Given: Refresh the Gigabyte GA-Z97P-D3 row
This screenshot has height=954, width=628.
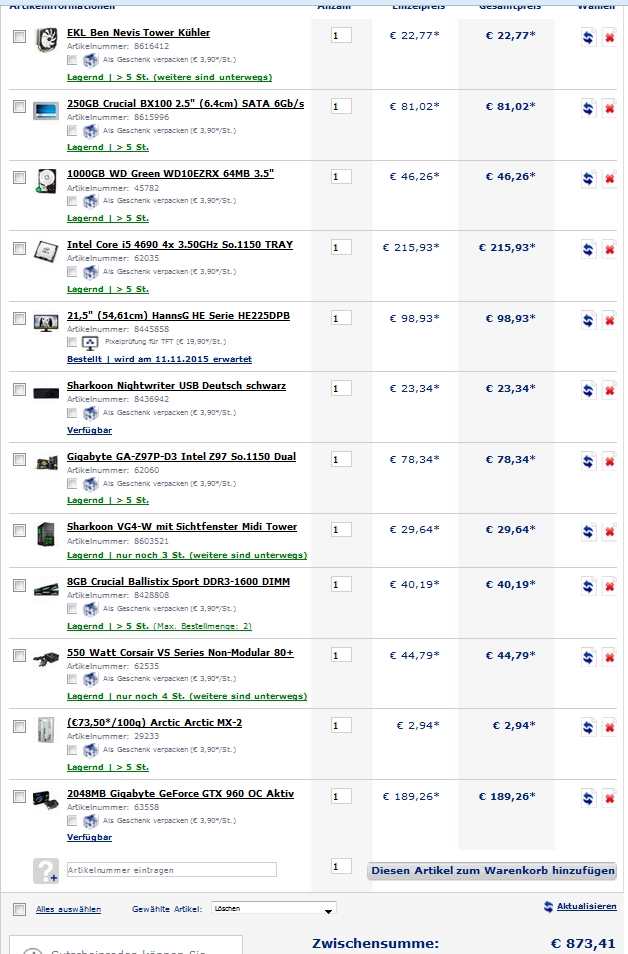Looking at the screenshot, I should coord(588,462).
